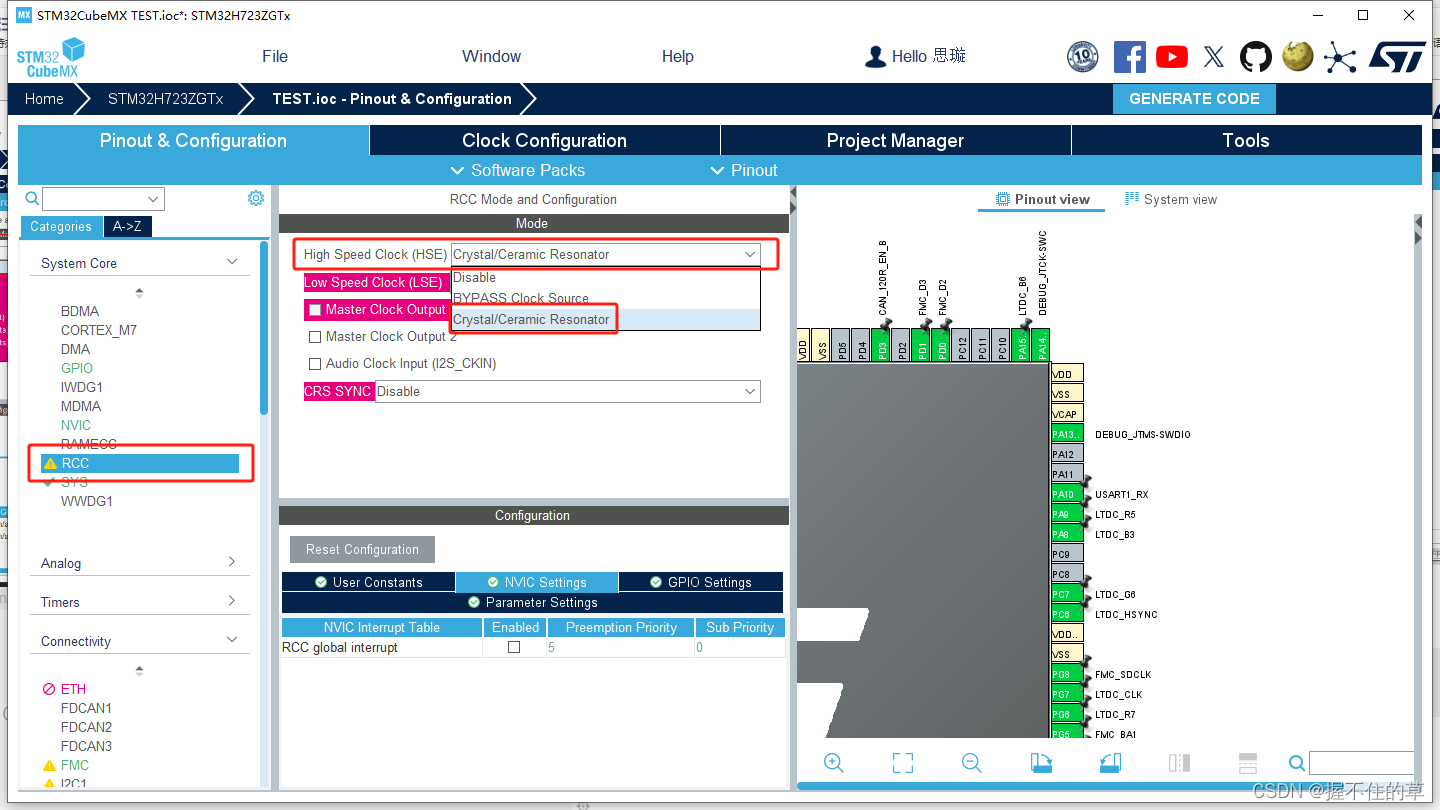The height and width of the screenshot is (810, 1440).
Task: Click the ST community network icon
Action: click(x=1340, y=57)
